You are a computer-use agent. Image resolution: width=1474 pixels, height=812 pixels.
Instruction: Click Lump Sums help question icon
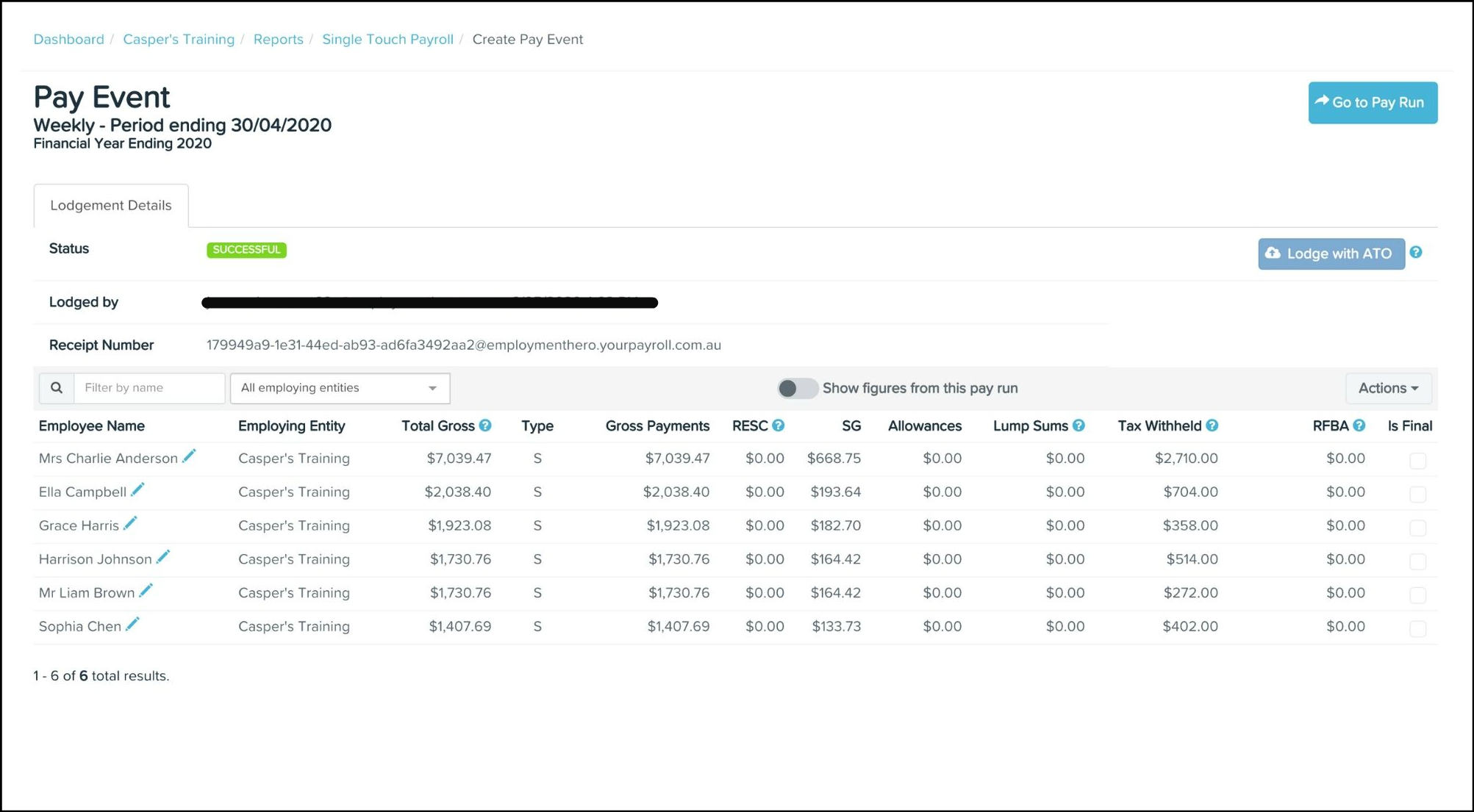pos(1078,425)
